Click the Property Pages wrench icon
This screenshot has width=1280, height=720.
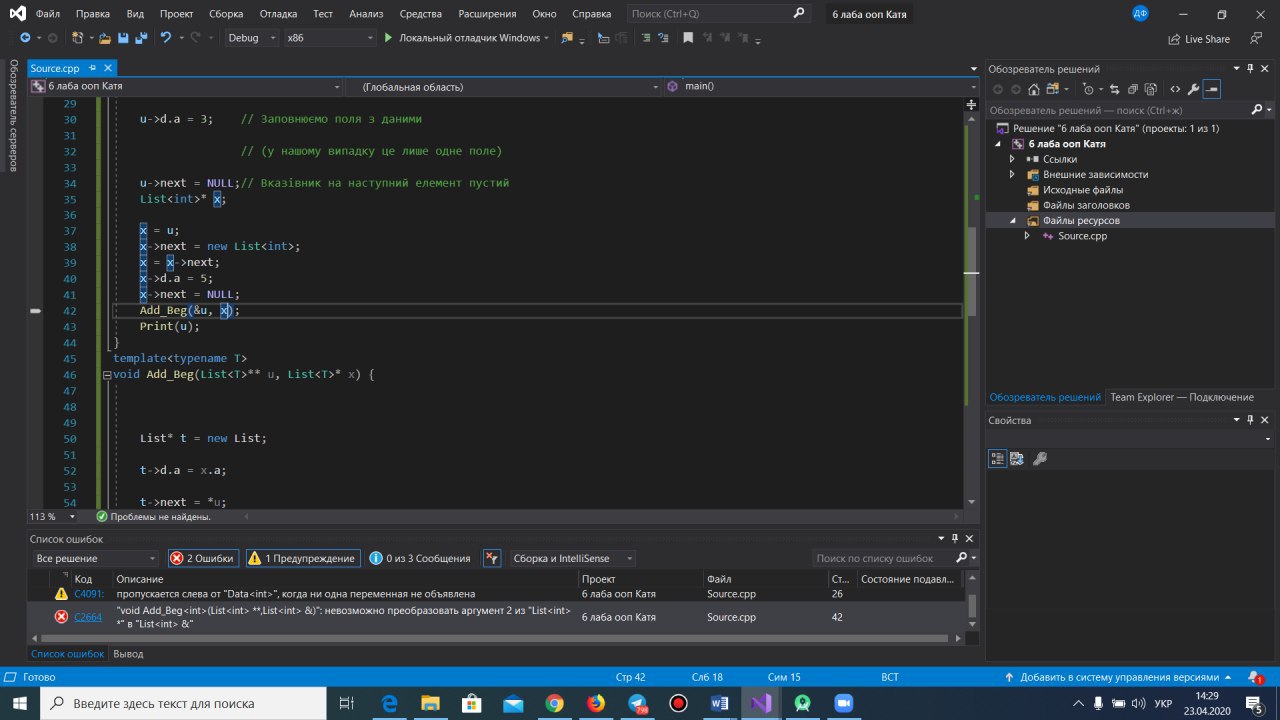point(1040,459)
